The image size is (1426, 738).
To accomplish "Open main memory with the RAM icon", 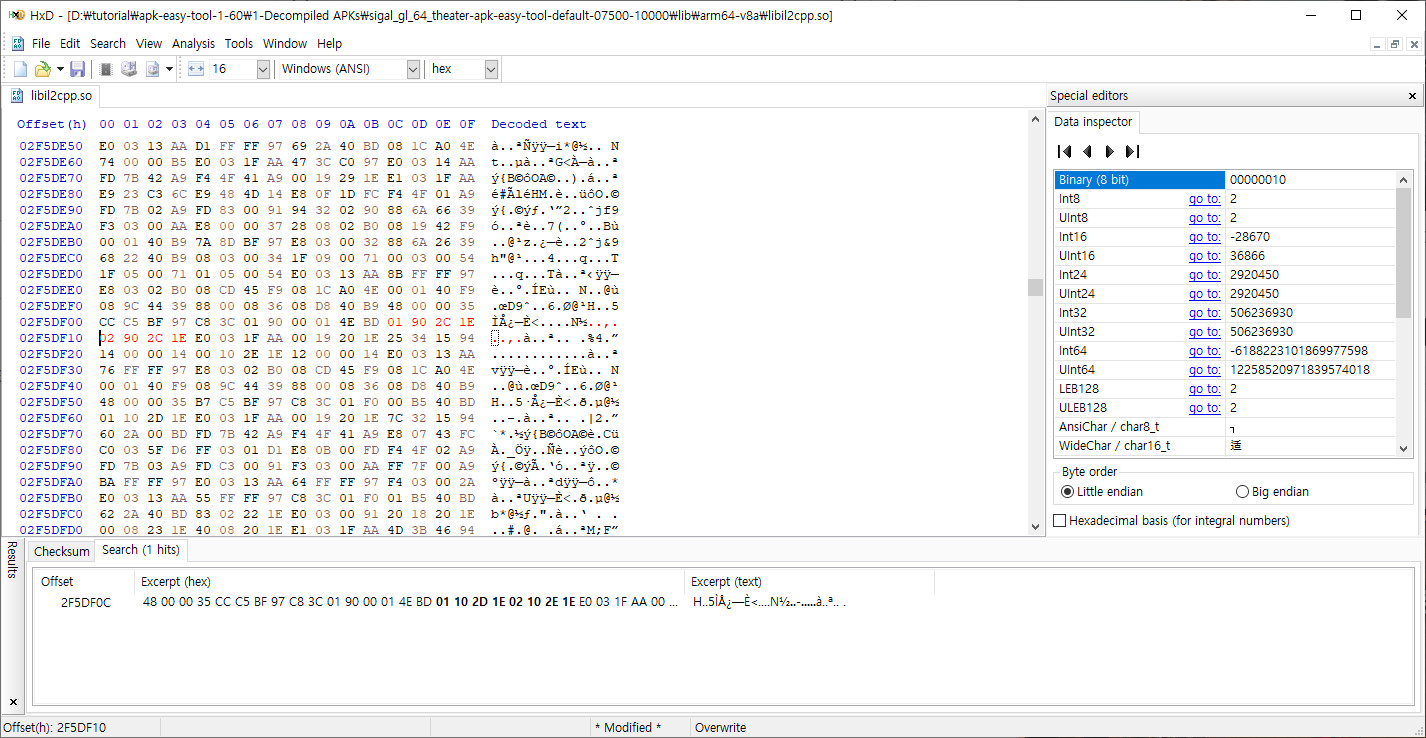I will 105,68.
